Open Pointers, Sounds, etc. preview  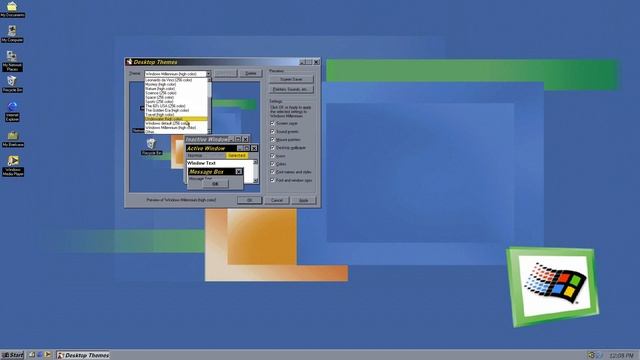[291, 89]
